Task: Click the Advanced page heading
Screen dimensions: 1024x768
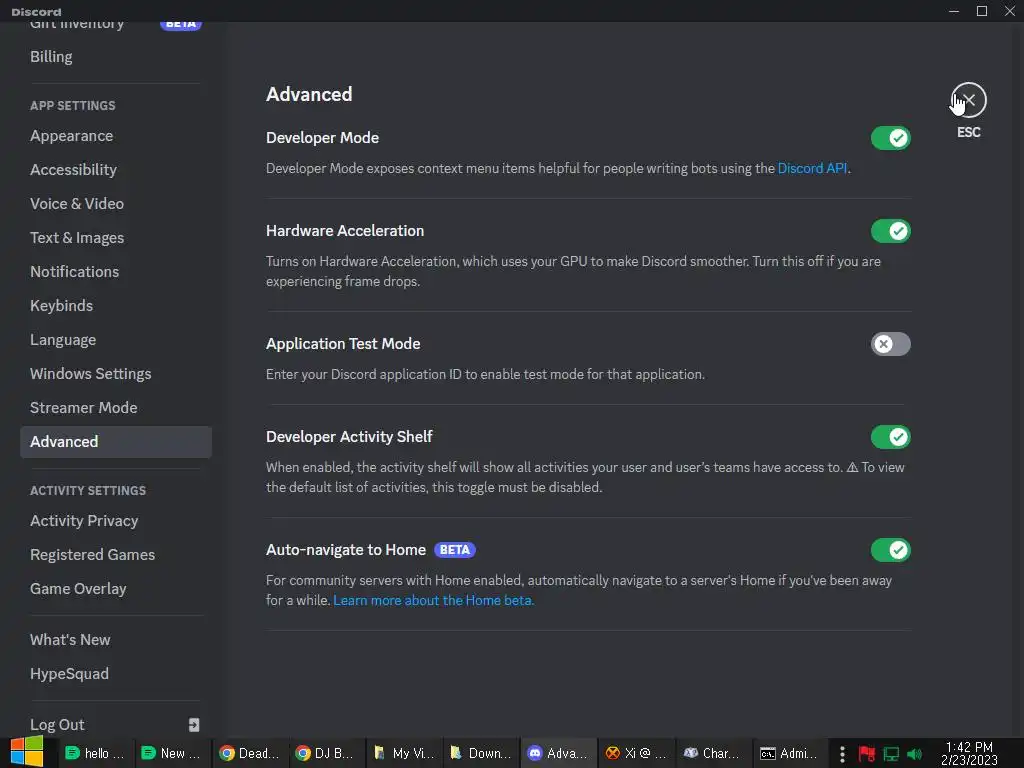Action: point(309,94)
